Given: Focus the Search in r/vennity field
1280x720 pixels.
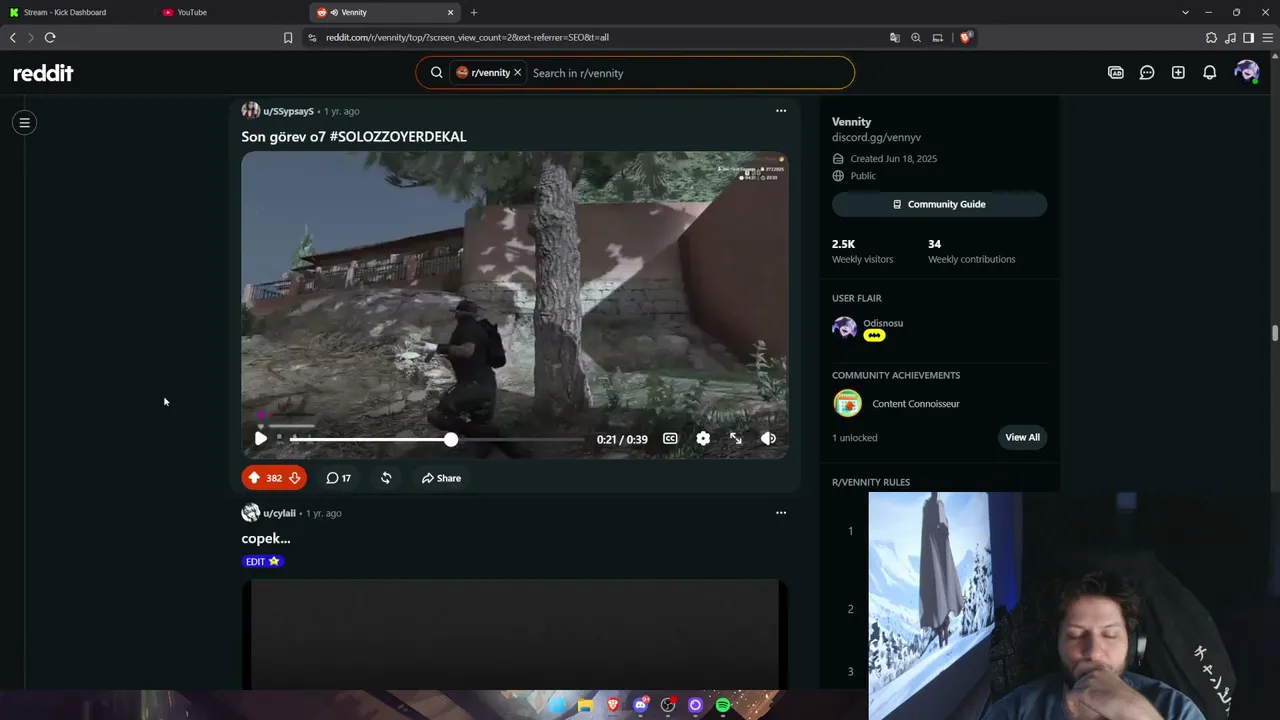Looking at the screenshot, I should coord(688,73).
